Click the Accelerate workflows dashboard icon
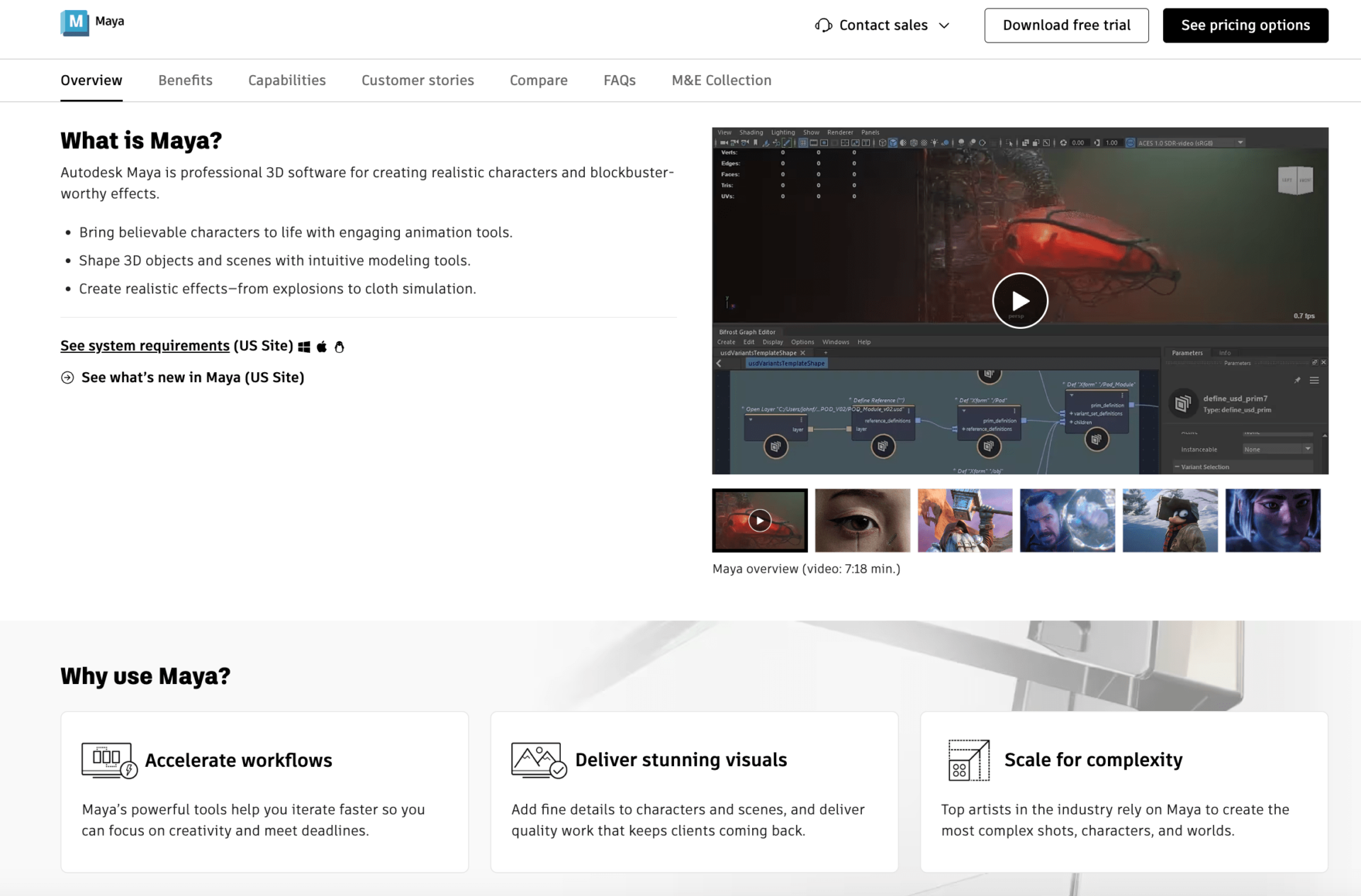Image resolution: width=1361 pixels, height=896 pixels. pyautogui.click(x=106, y=760)
